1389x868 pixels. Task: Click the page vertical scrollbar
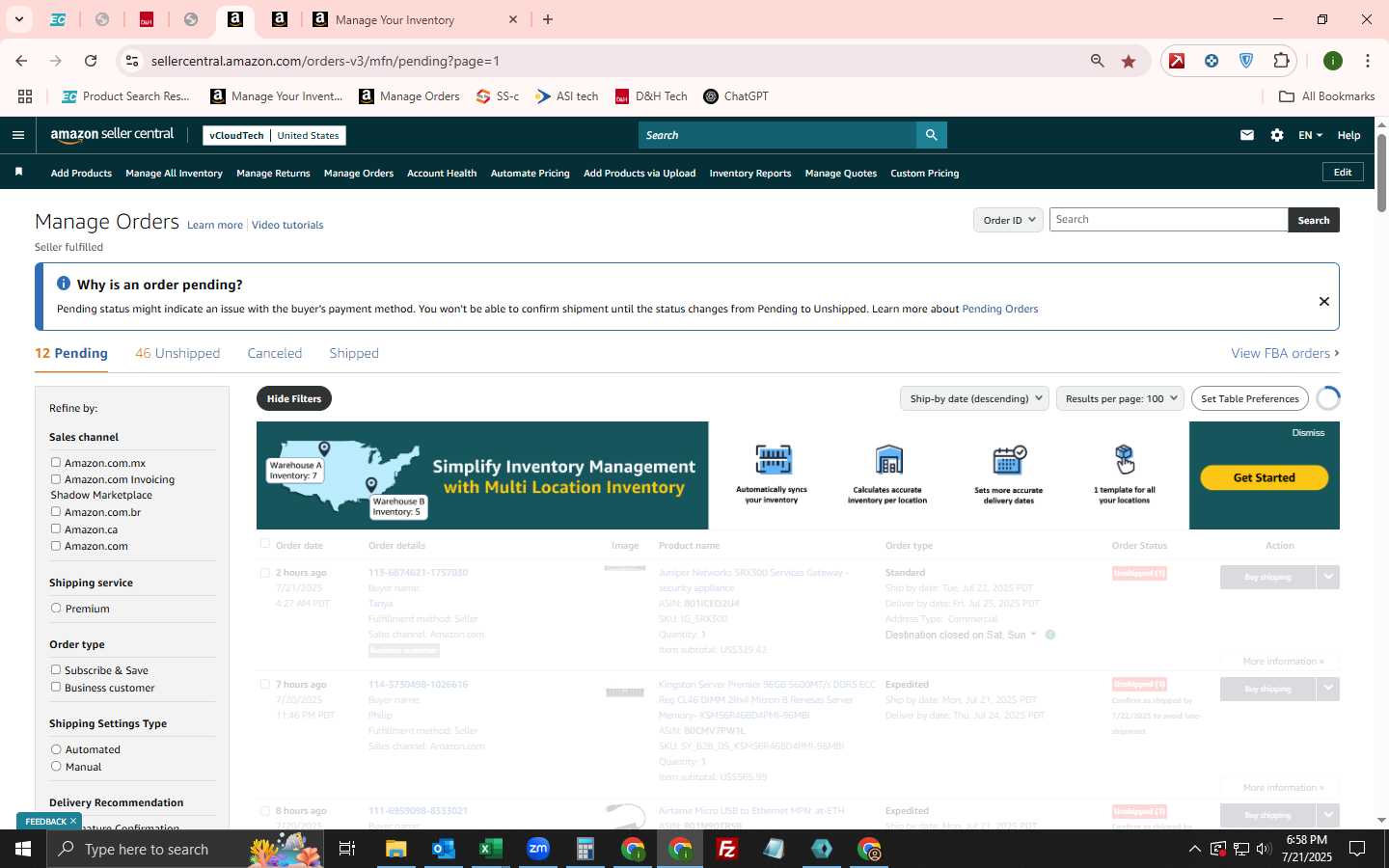(x=1381, y=174)
